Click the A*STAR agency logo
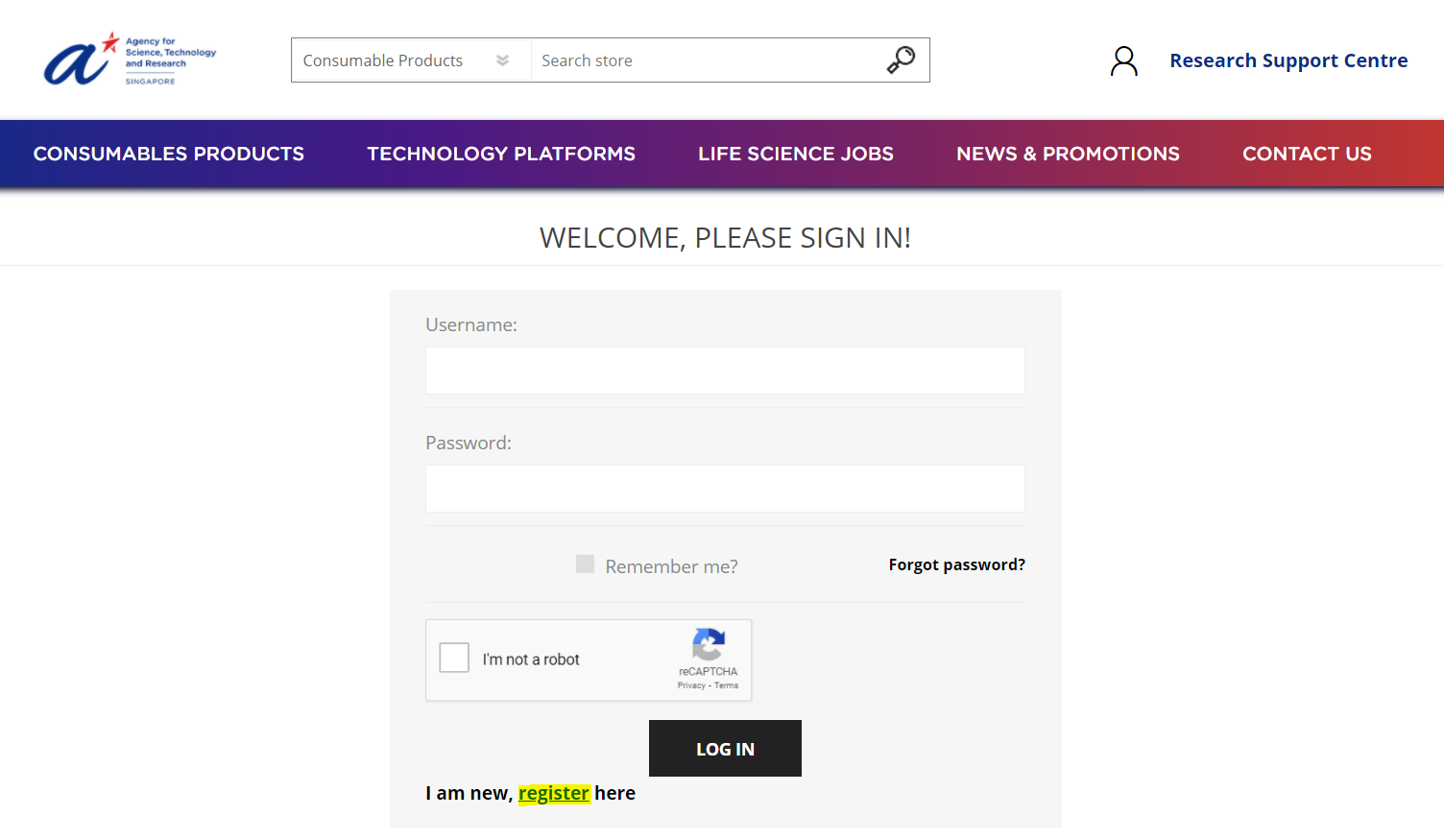This screenshot has width=1444, height=840. click(131, 60)
